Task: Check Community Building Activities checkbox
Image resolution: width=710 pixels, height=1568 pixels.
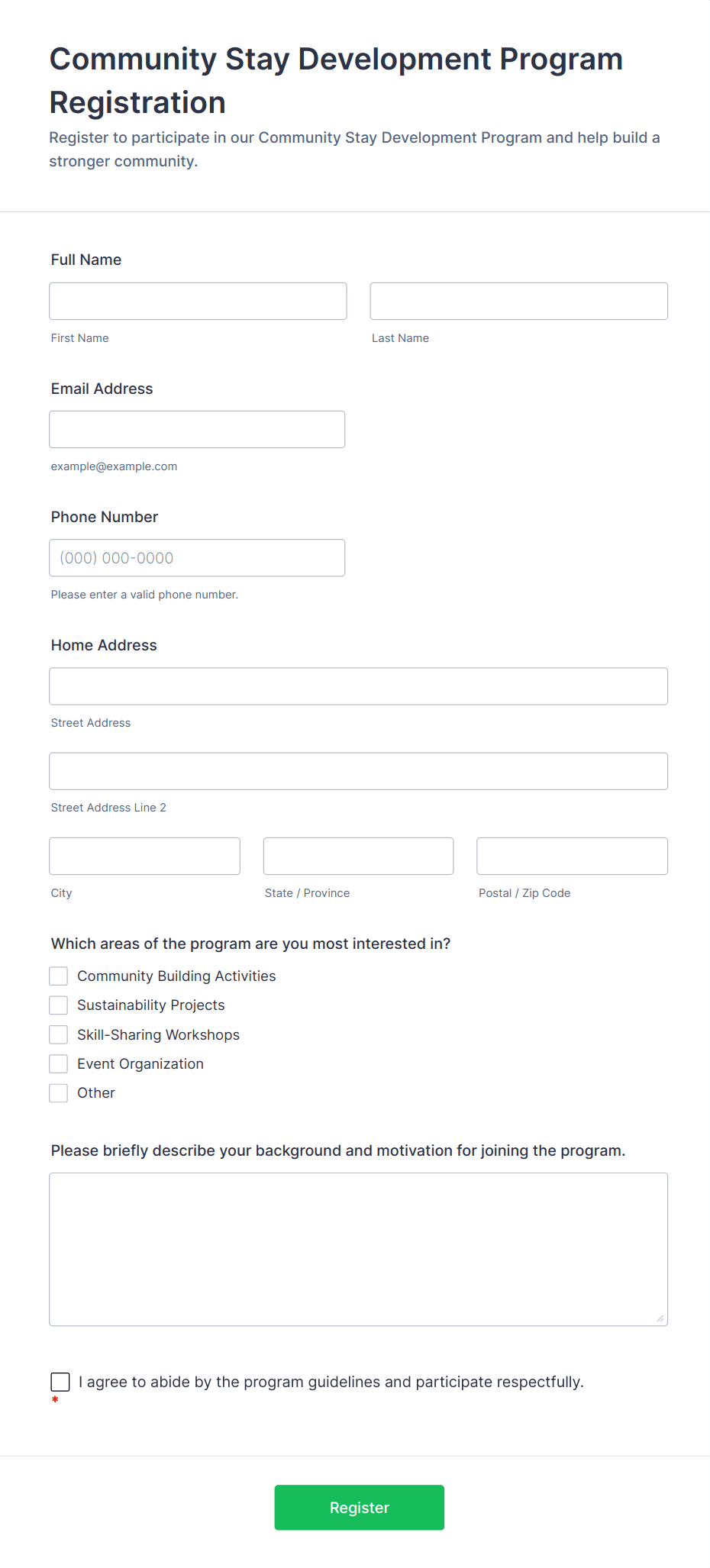Action: pyautogui.click(x=59, y=976)
